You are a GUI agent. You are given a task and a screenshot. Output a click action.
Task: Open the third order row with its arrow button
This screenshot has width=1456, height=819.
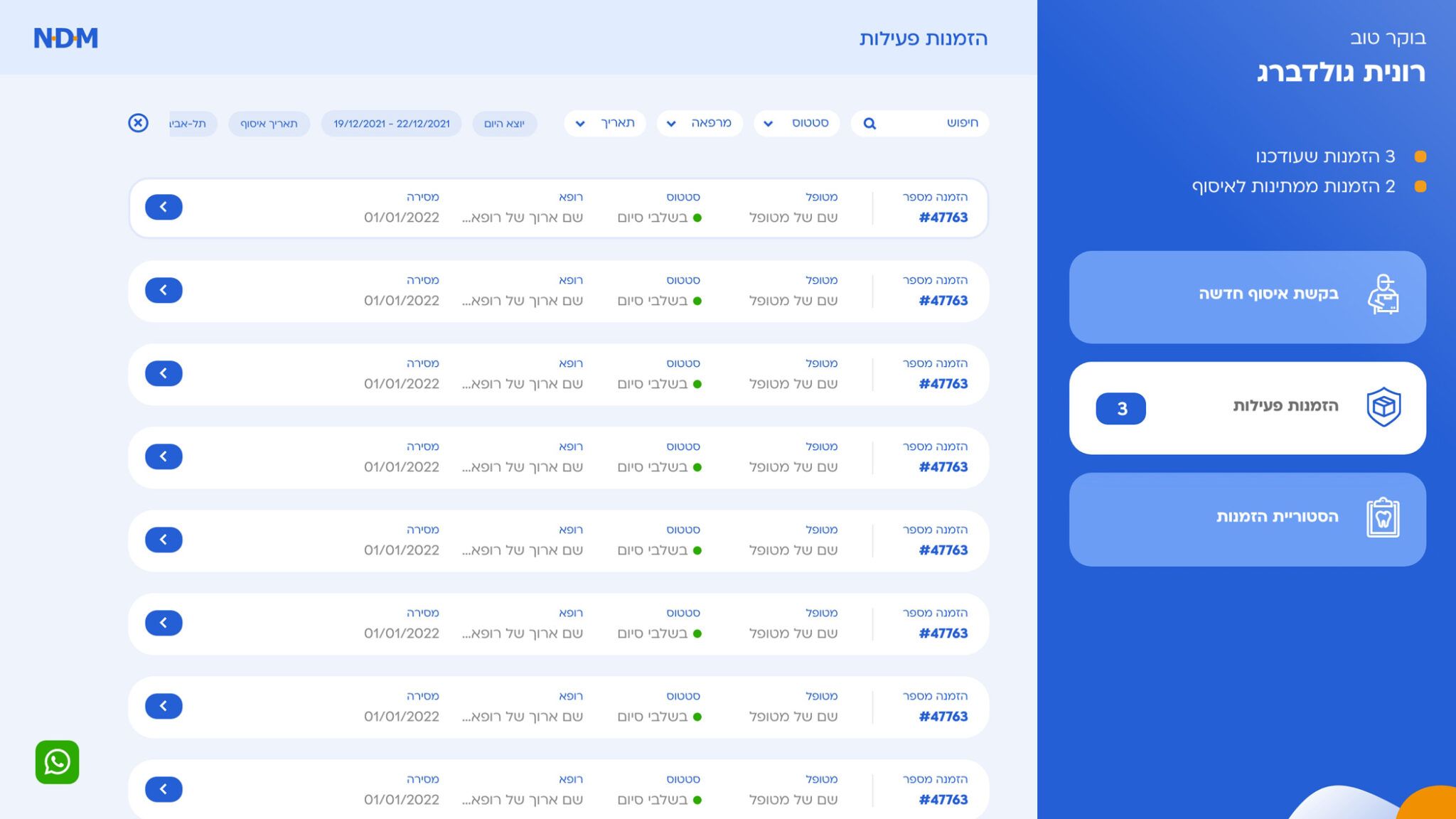click(164, 373)
